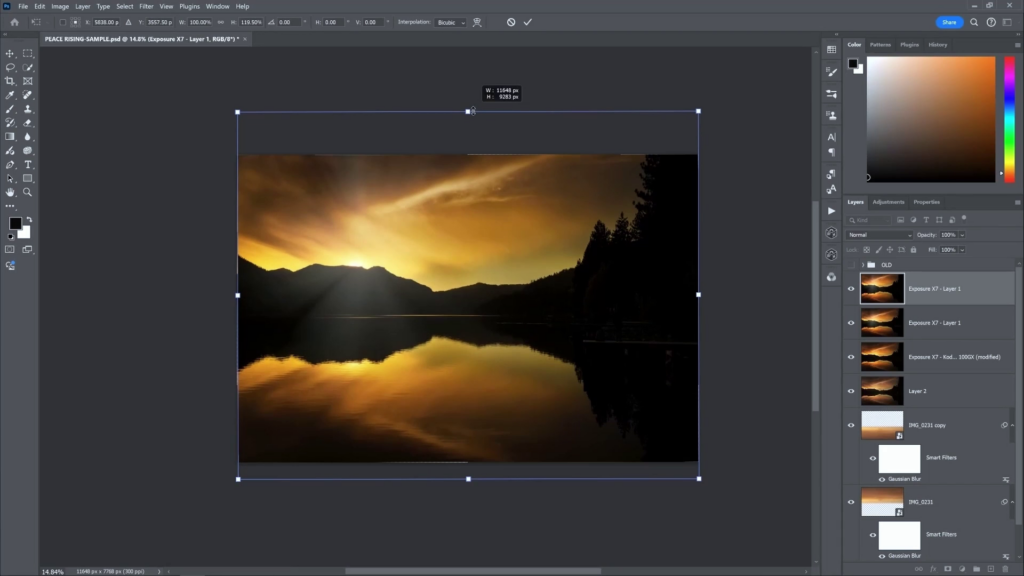The width and height of the screenshot is (1024, 576).
Task: Click the Share button
Action: (949, 22)
